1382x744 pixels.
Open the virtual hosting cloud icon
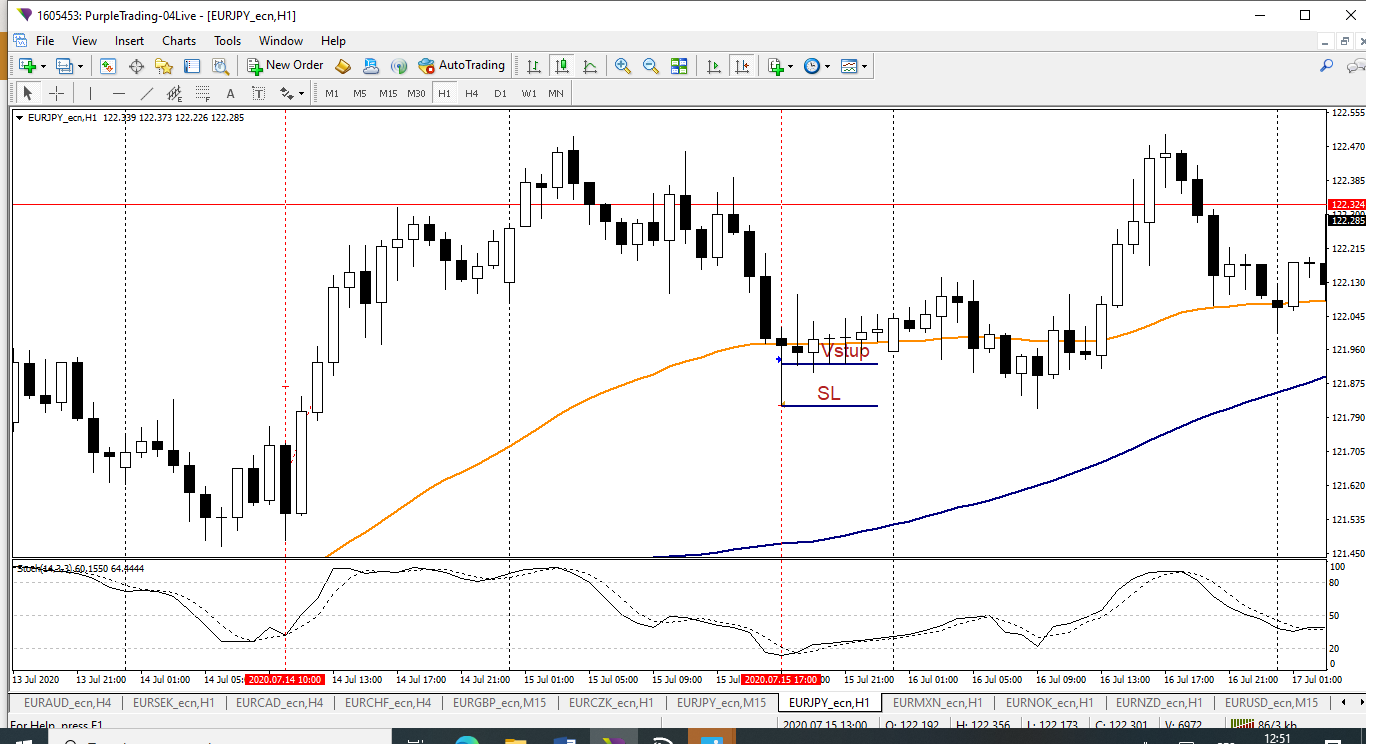click(x=371, y=66)
